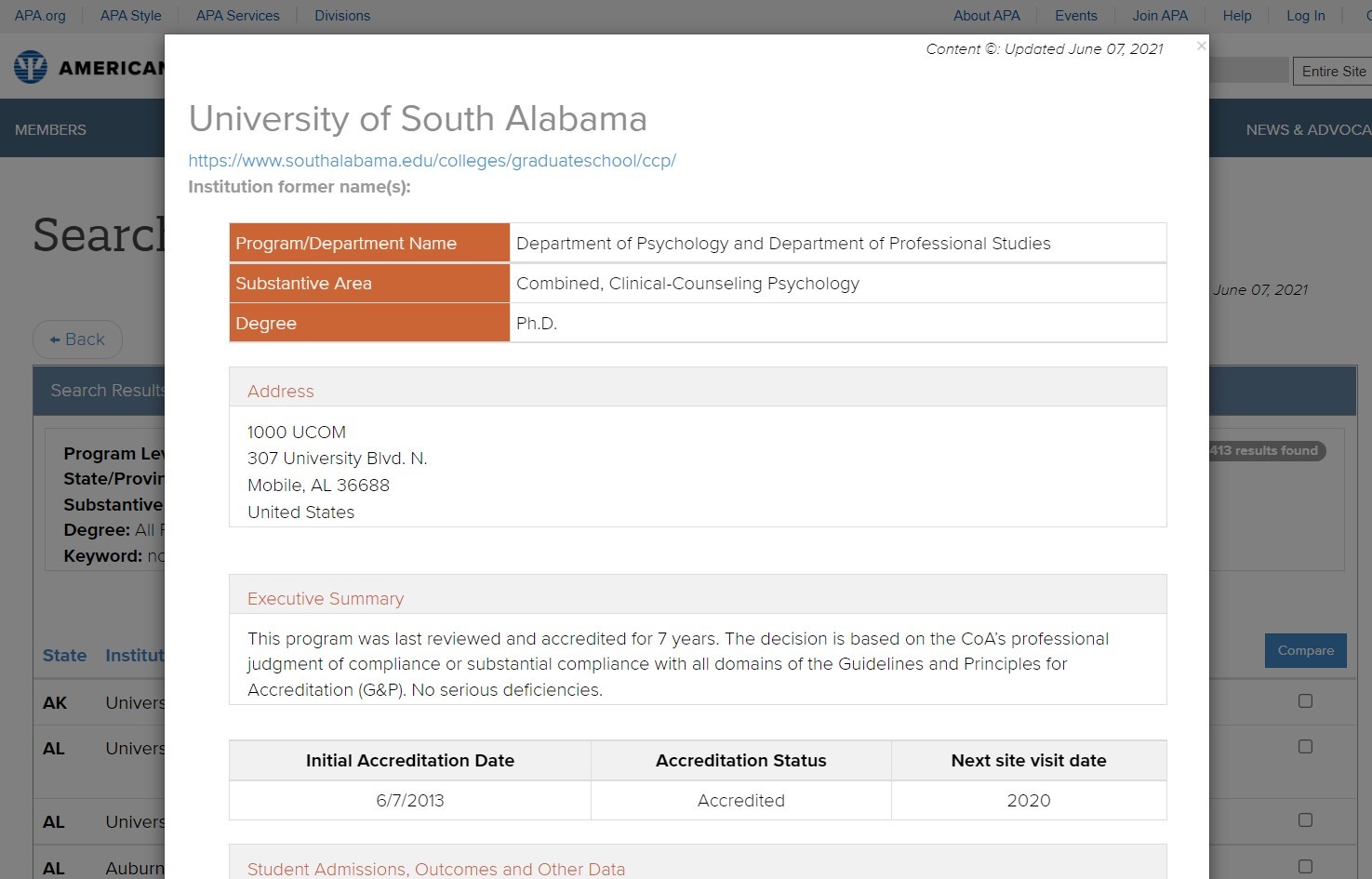1372x879 pixels.
Task: Sort results by the State column header
Action: [x=64, y=656]
